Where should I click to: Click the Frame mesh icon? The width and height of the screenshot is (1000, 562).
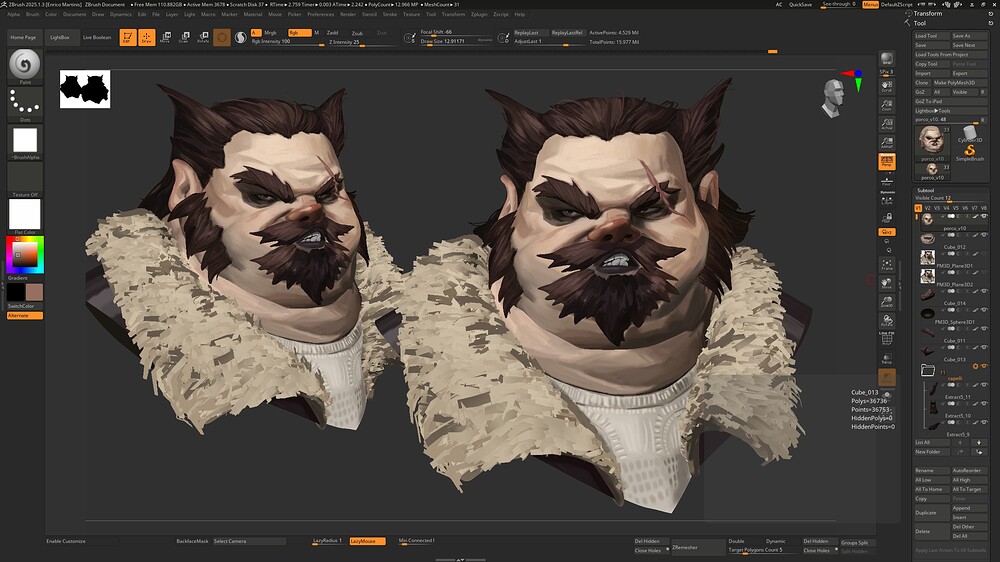886,265
